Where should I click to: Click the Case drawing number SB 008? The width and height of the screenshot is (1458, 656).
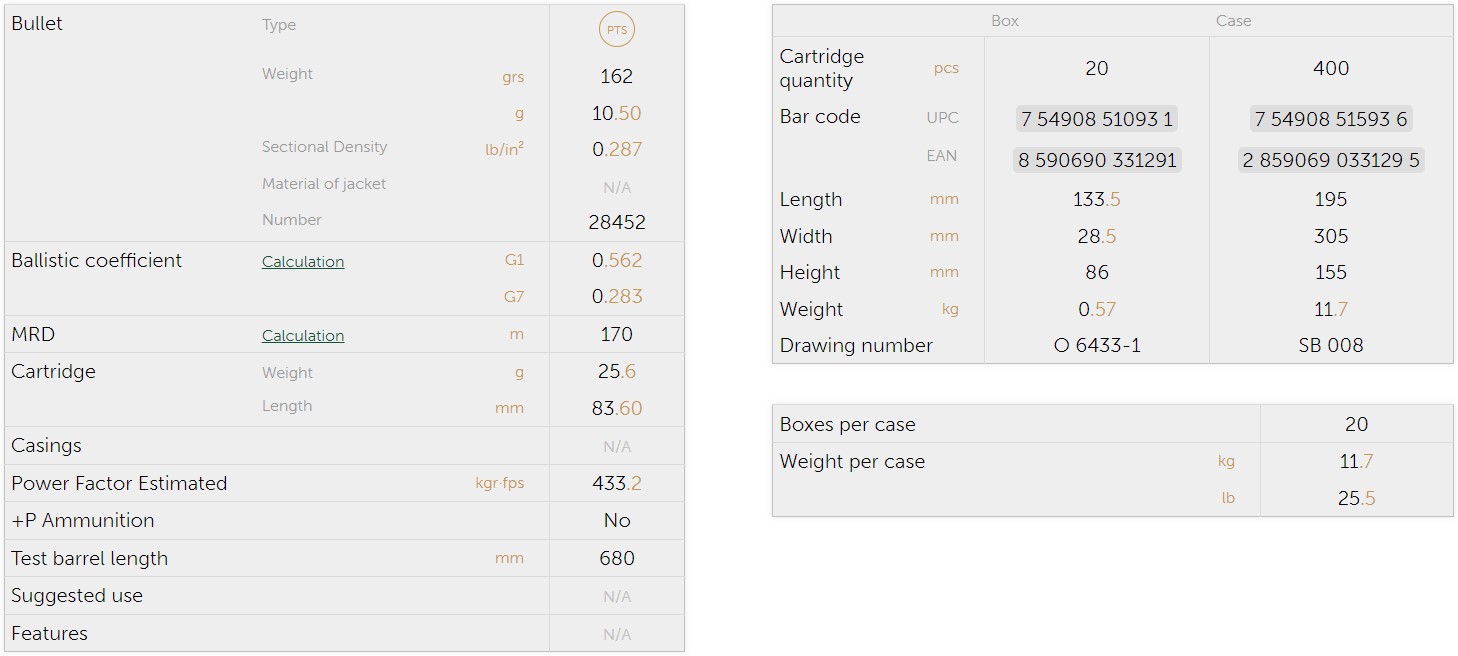(x=1330, y=346)
